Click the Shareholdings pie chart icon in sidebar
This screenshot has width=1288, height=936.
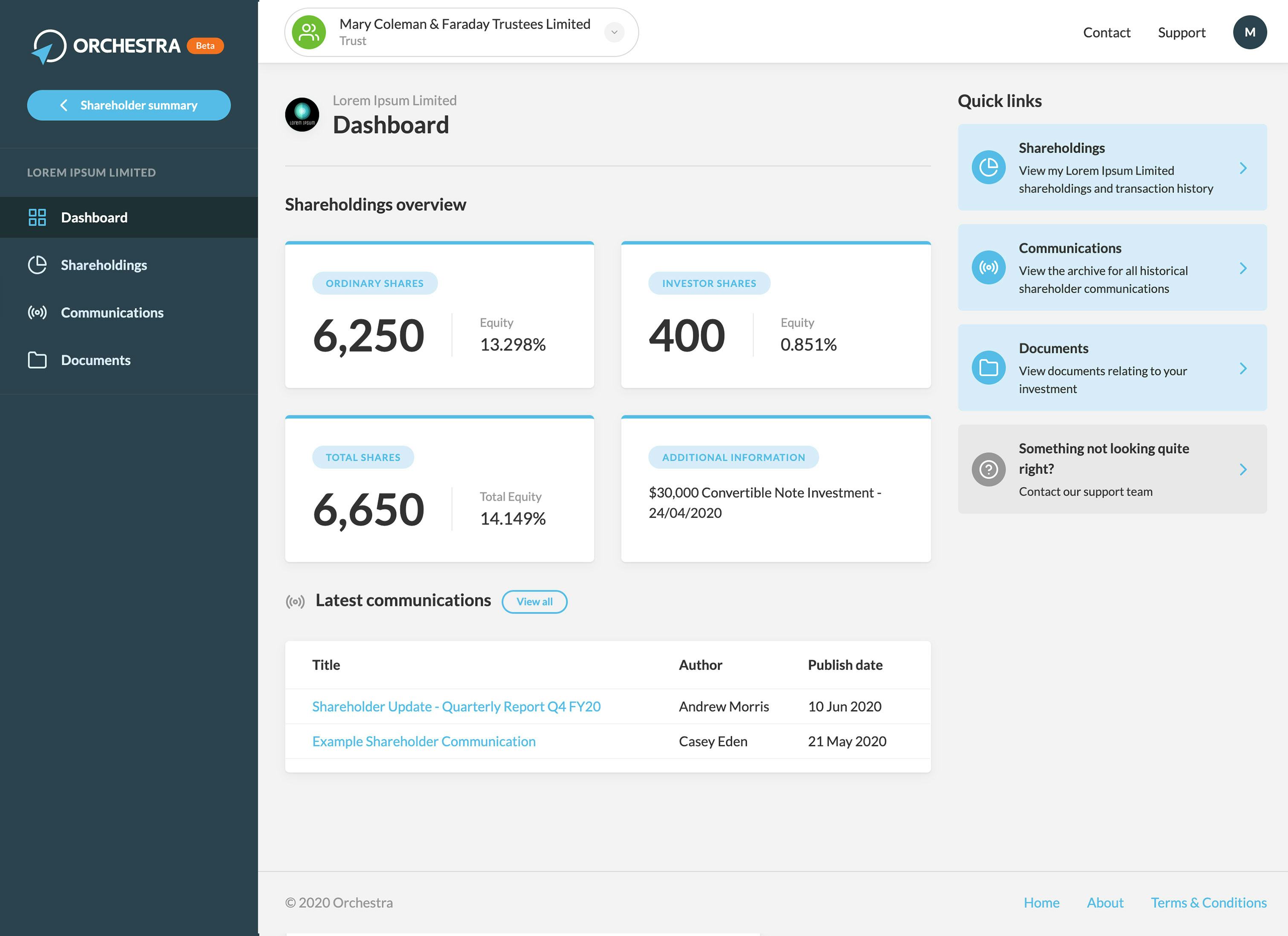tap(37, 265)
